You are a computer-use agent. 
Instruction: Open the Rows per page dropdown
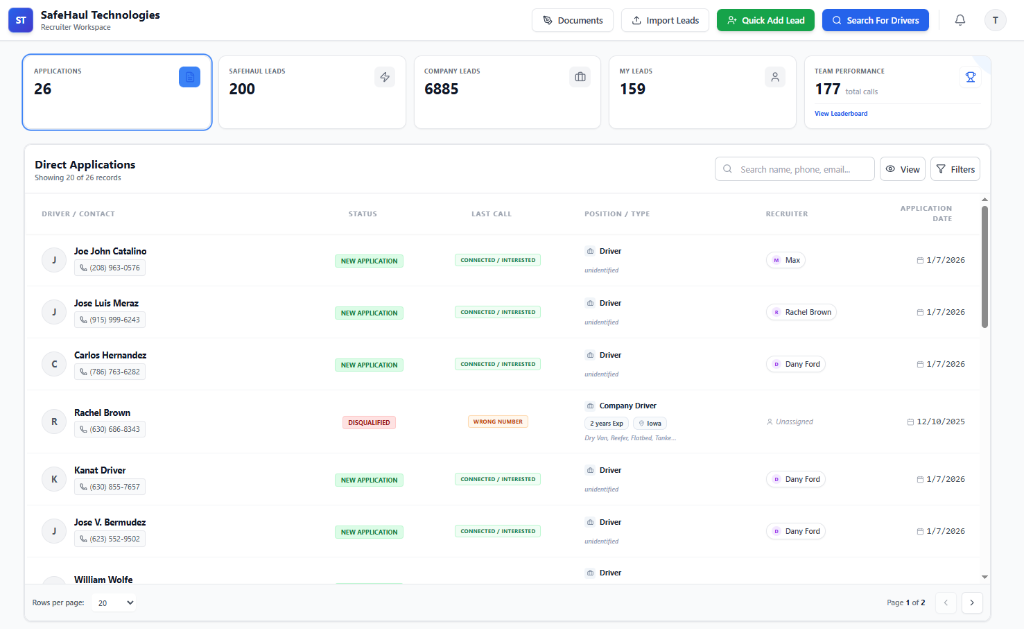click(114, 603)
